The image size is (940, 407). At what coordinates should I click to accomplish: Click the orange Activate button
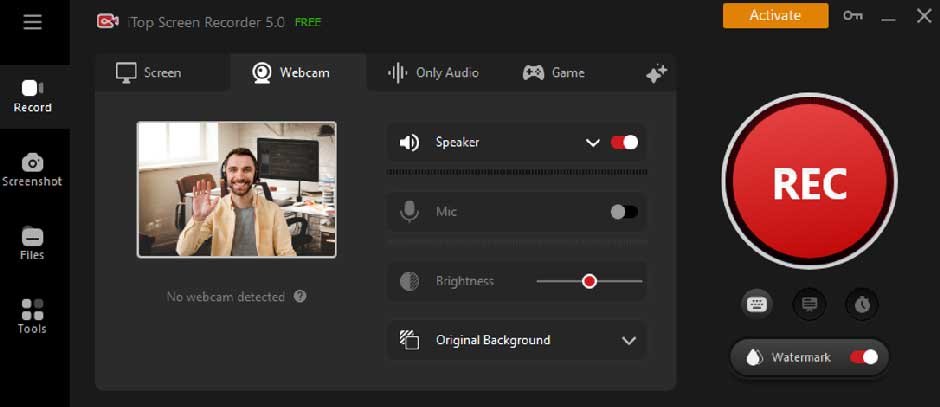(x=775, y=16)
